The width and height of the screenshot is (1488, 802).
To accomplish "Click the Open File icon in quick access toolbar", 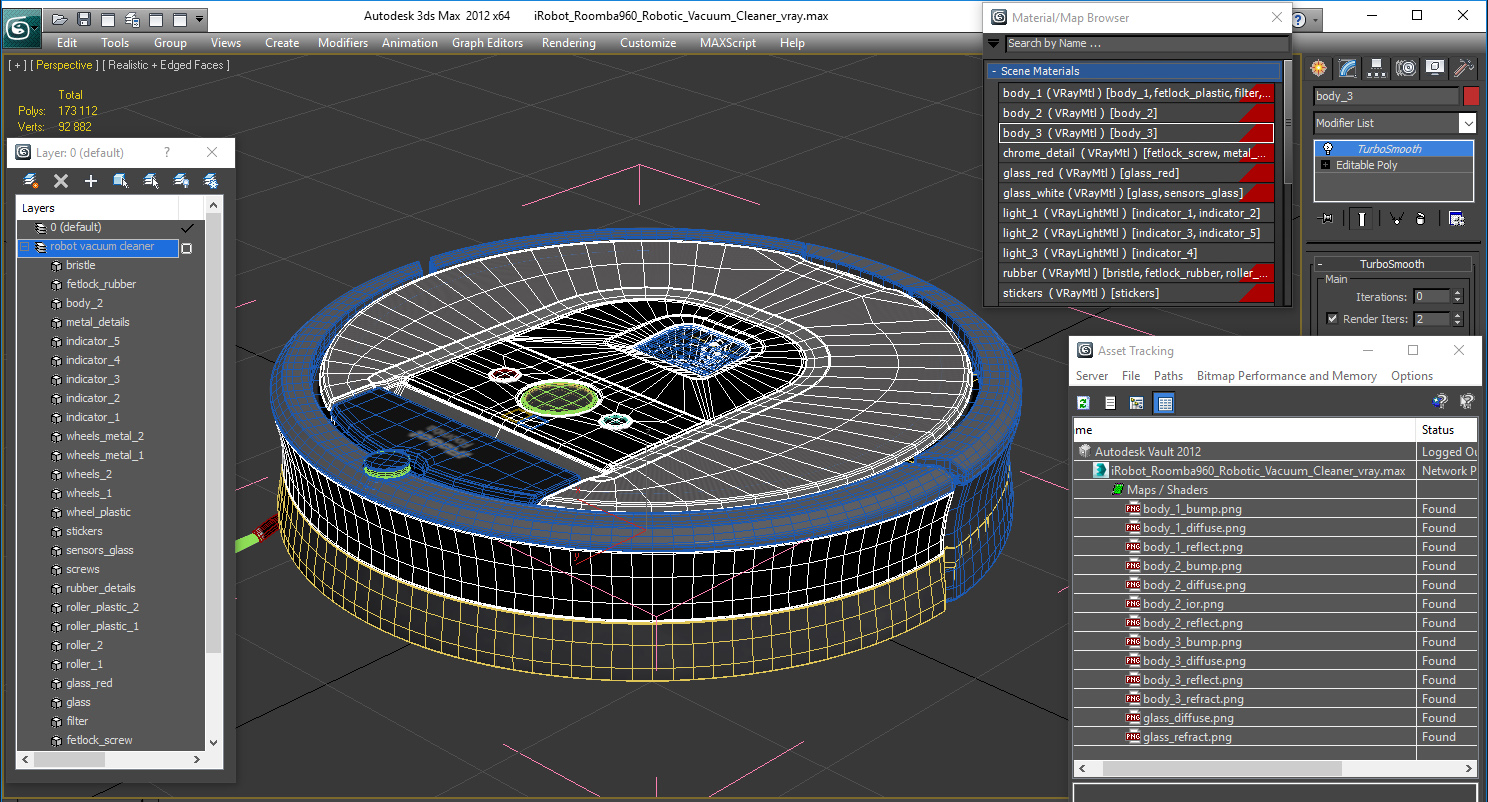I will click(60, 19).
